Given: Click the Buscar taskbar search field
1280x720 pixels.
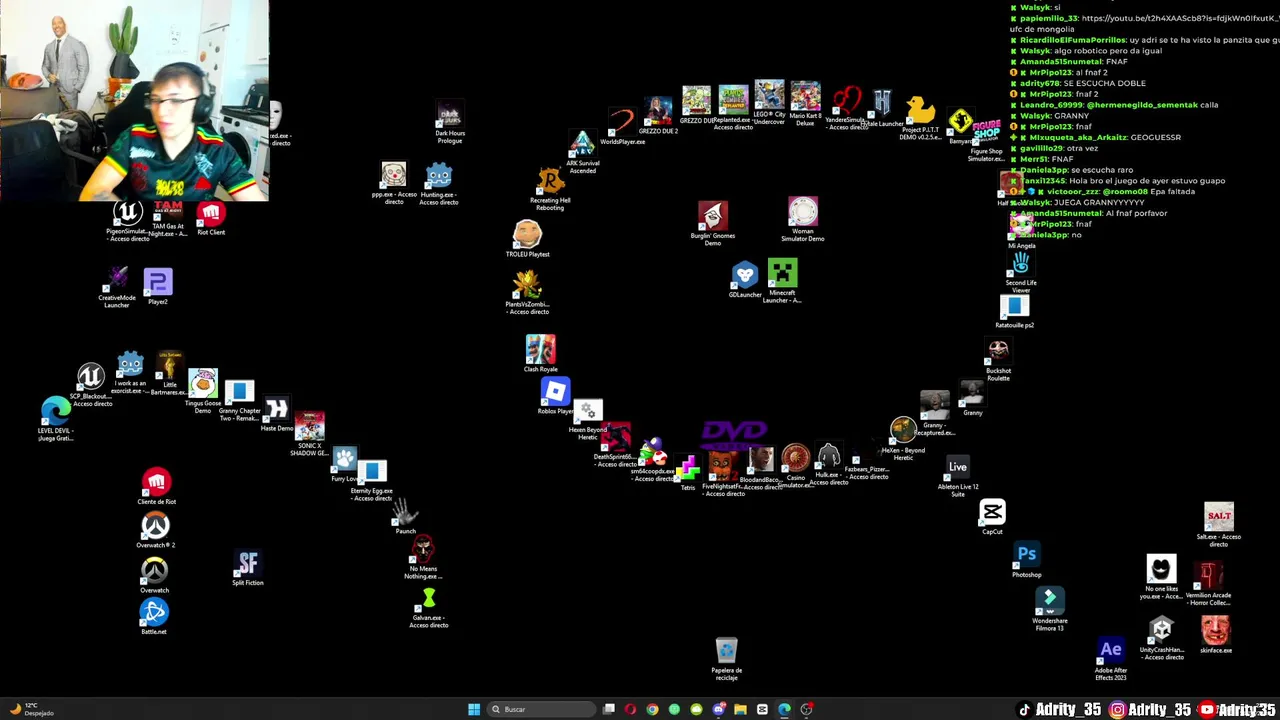Looking at the screenshot, I should click(541, 709).
